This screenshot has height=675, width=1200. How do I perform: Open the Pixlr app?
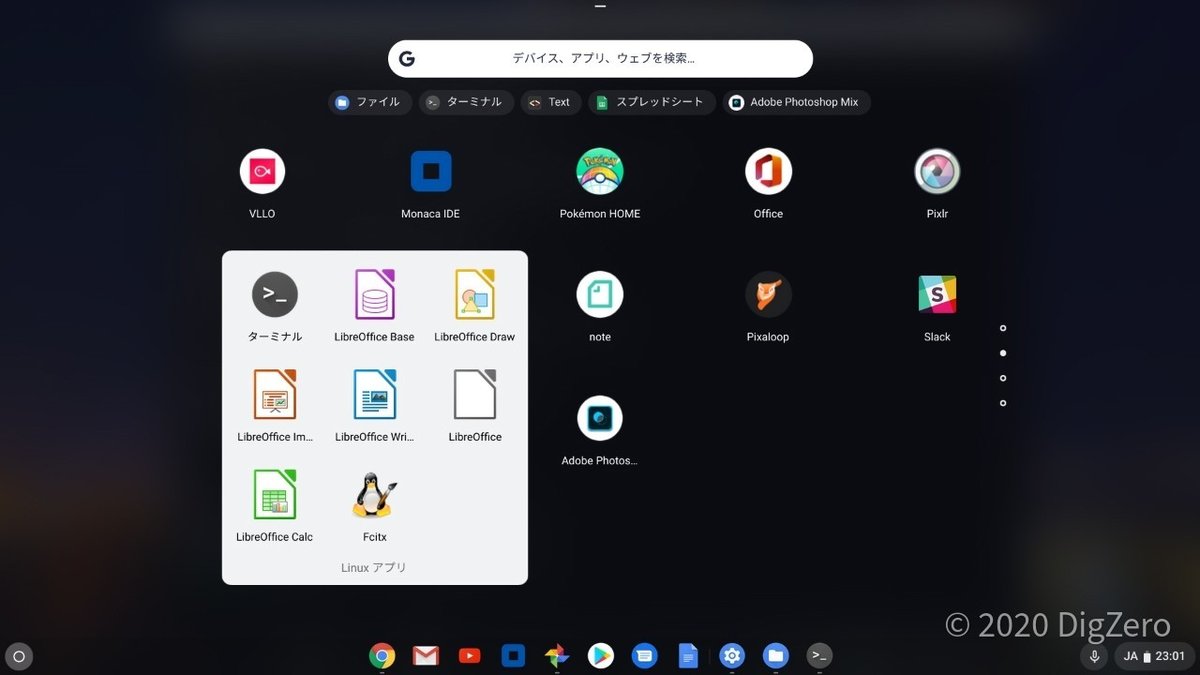(x=937, y=172)
